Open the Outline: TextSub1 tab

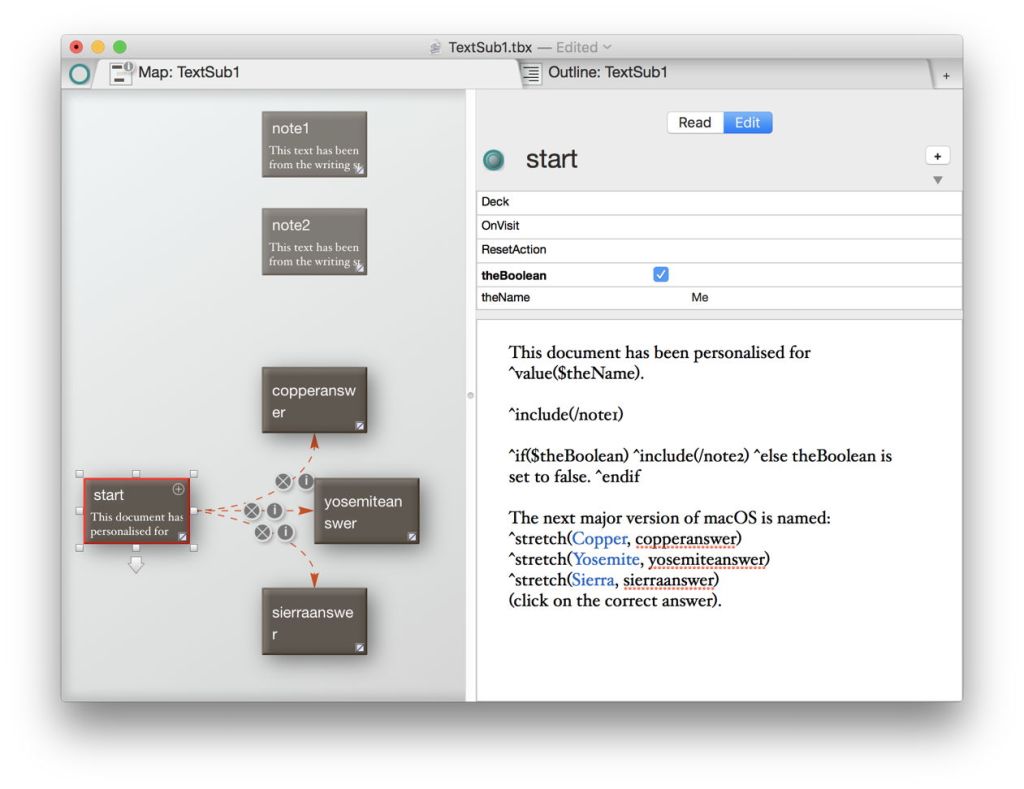(x=607, y=73)
